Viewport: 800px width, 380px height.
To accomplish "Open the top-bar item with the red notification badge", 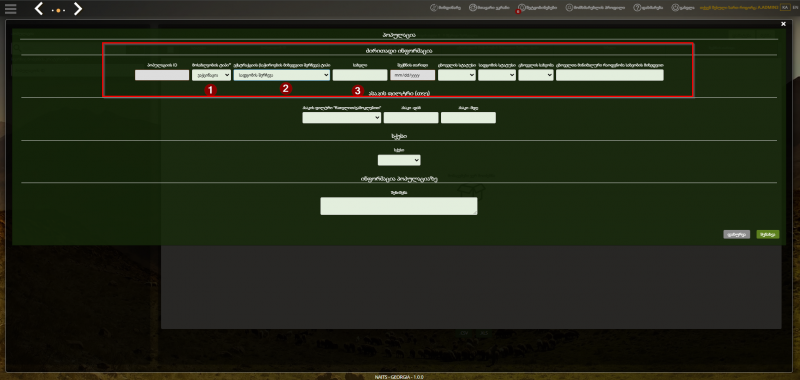I will click(x=537, y=8).
